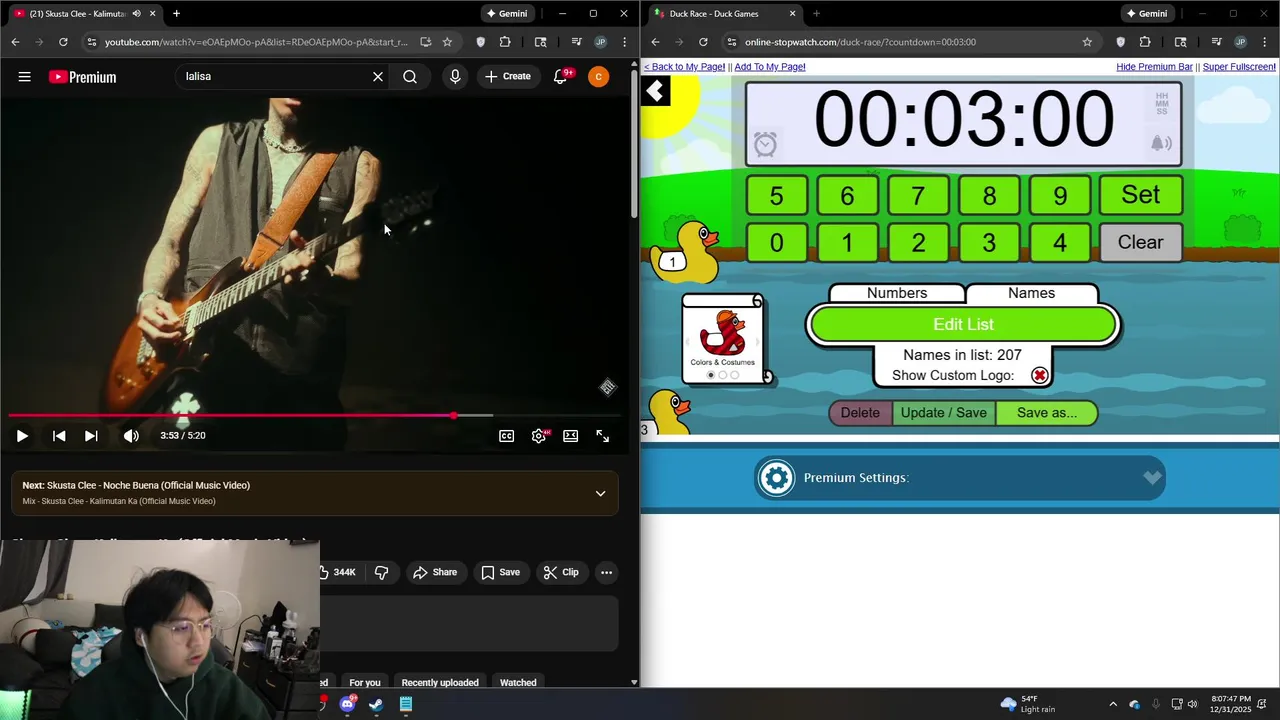Clear the YouTube search box text
1280x720 pixels.
pos(378,77)
